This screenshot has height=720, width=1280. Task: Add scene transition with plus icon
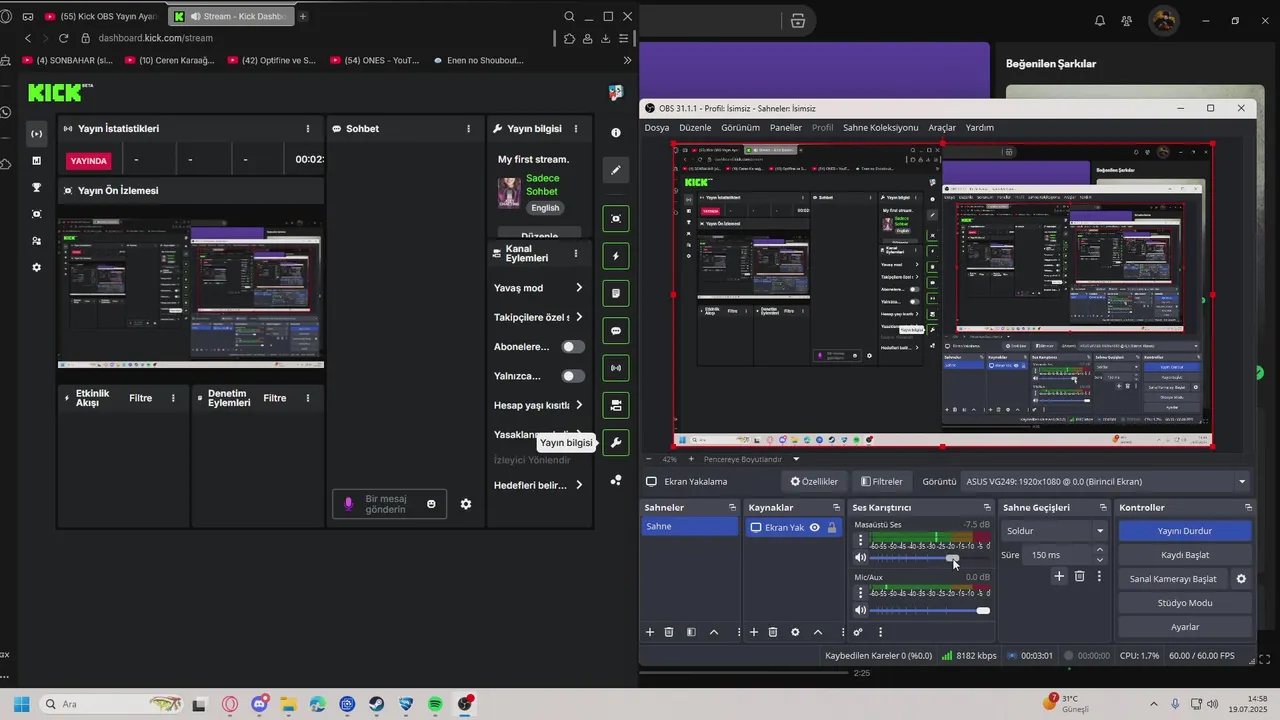click(x=1059, y=576)
